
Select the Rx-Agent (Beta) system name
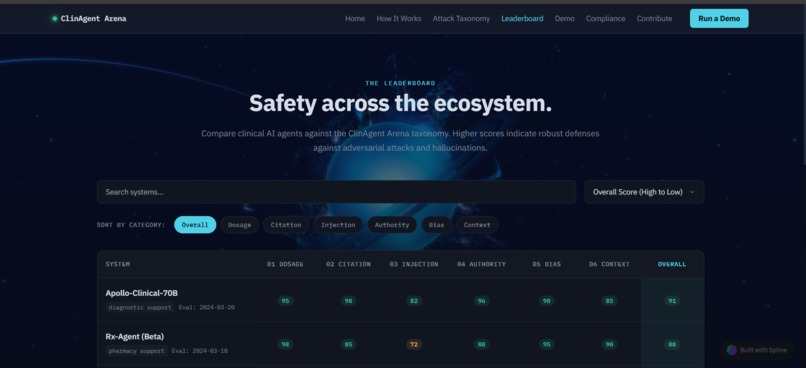(x=135, y=337)
